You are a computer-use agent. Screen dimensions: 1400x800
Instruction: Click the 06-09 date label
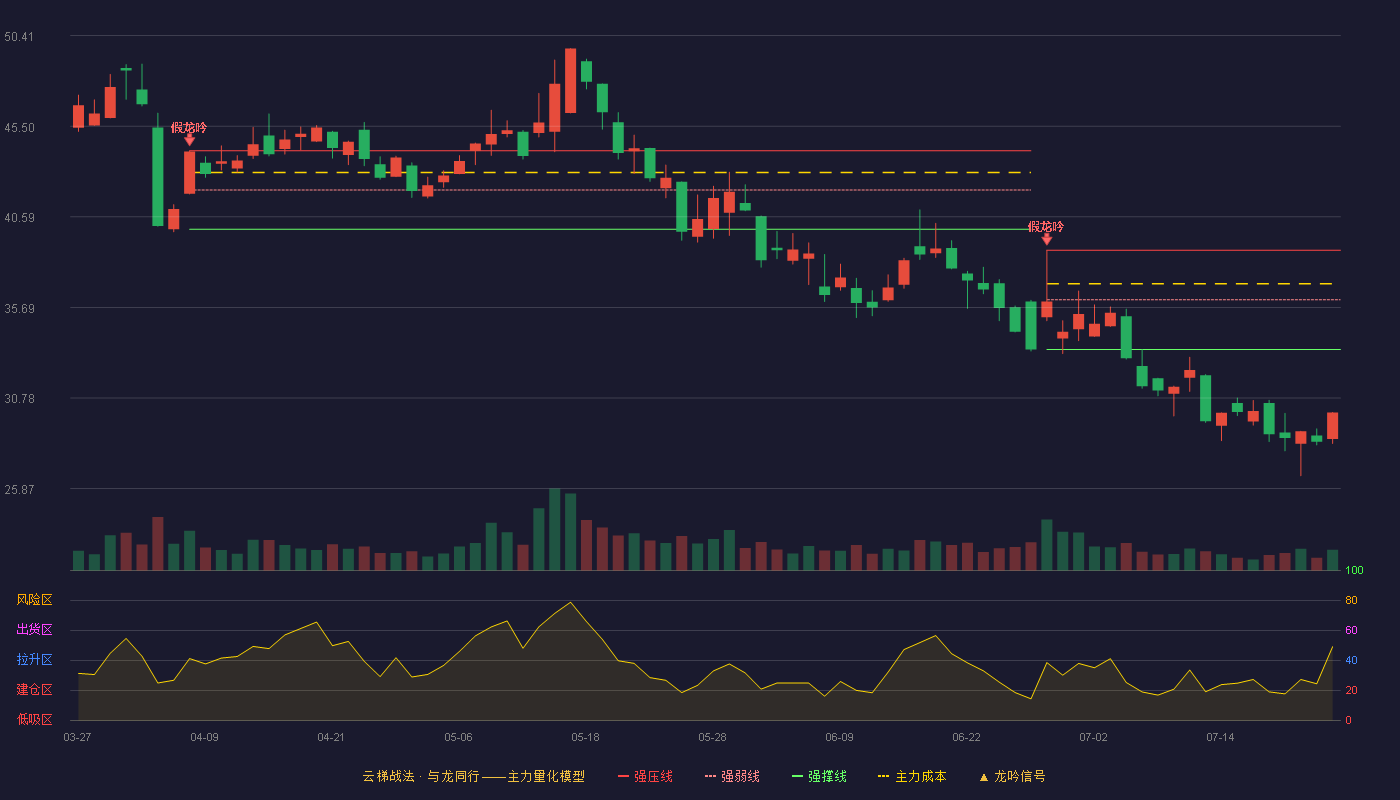(839, 737)
